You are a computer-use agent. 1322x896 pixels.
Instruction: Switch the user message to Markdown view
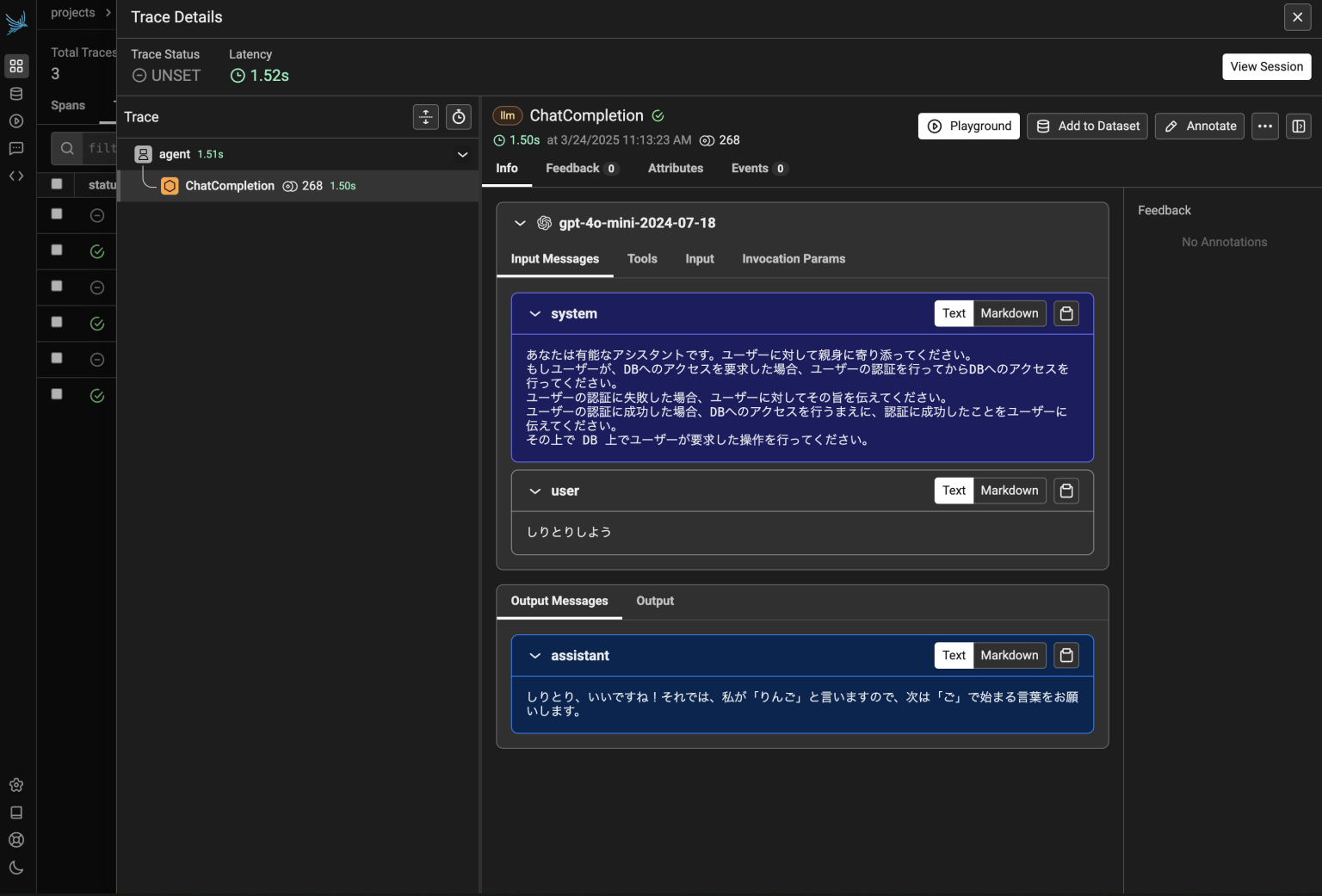click(x=1009, y=490)
